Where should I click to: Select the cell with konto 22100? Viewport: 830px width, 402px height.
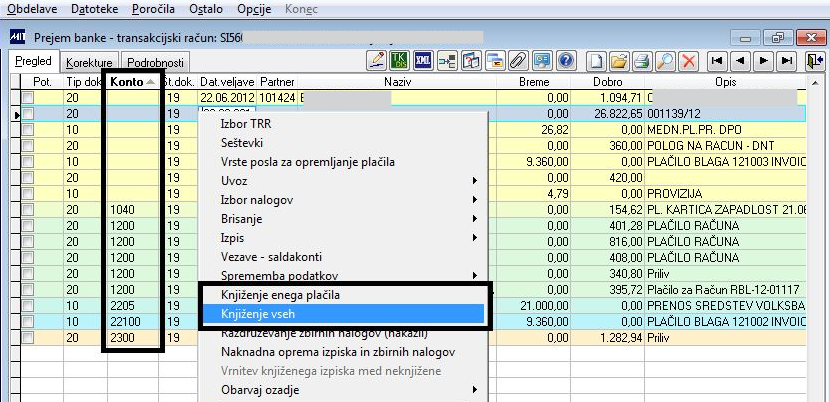(133, 321)
